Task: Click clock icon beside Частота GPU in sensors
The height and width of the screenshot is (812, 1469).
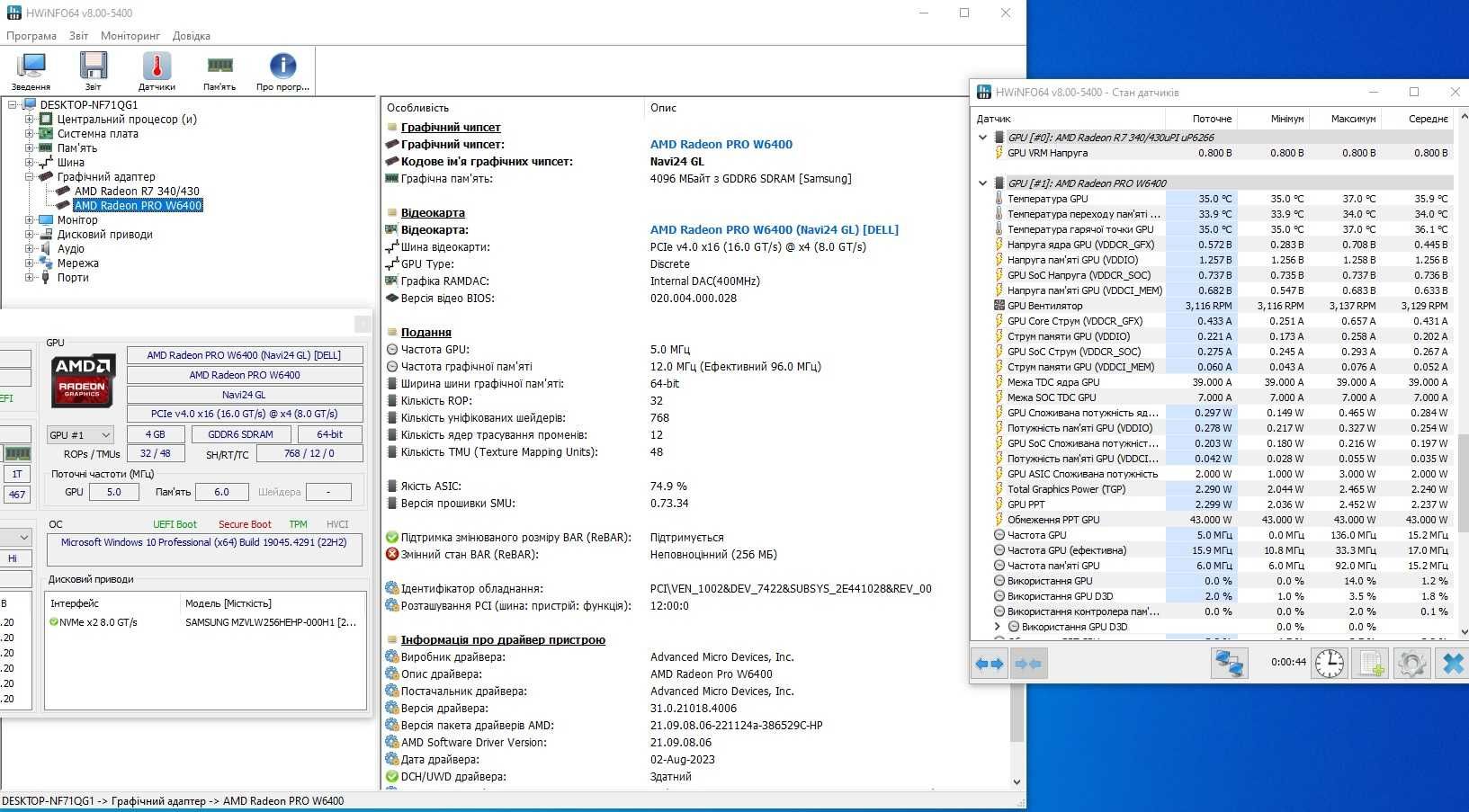Action: click(999, 535)
